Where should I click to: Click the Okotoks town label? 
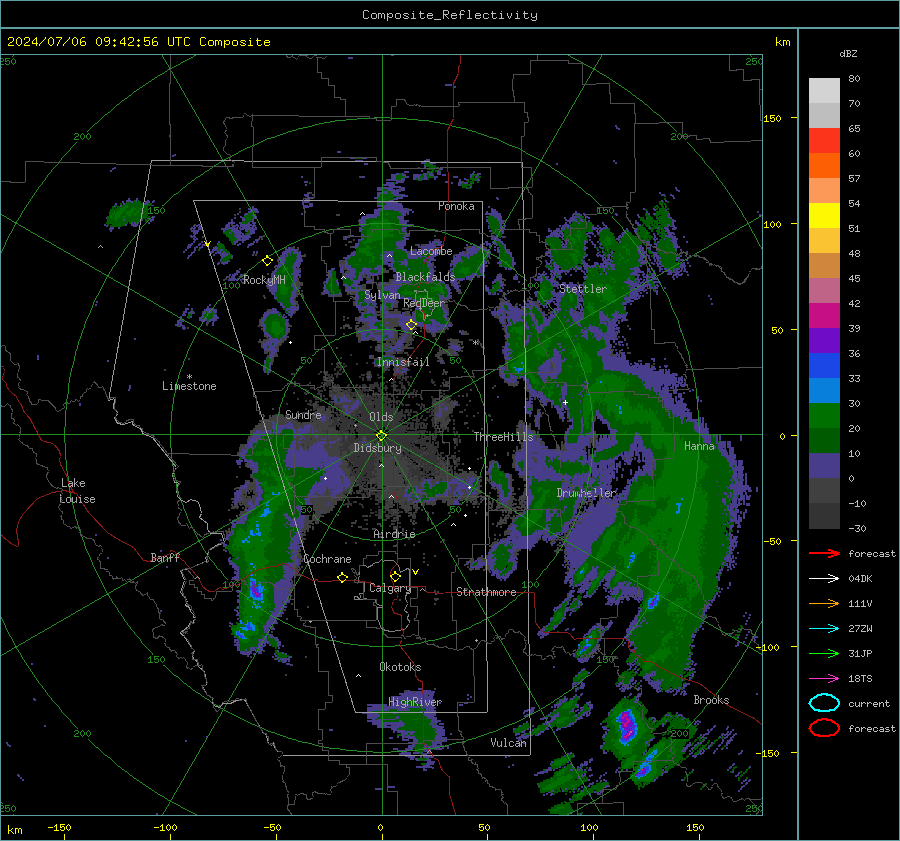coord(400,667)
